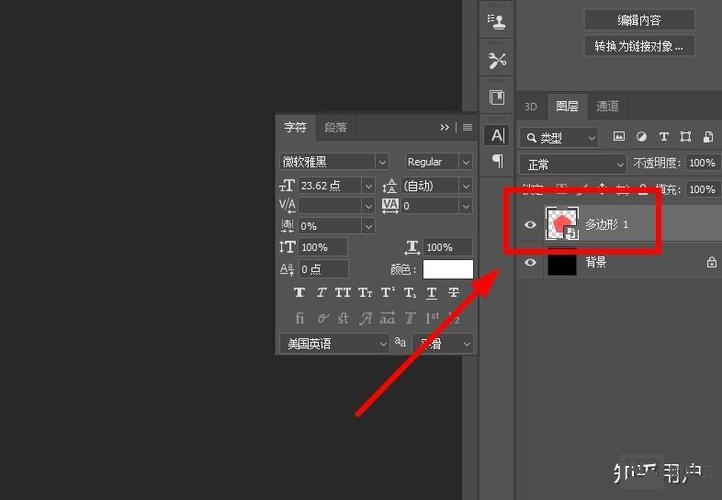722x500 pixels.
Task: Click the 不透明度 100% field
Action: pos(703,163)
